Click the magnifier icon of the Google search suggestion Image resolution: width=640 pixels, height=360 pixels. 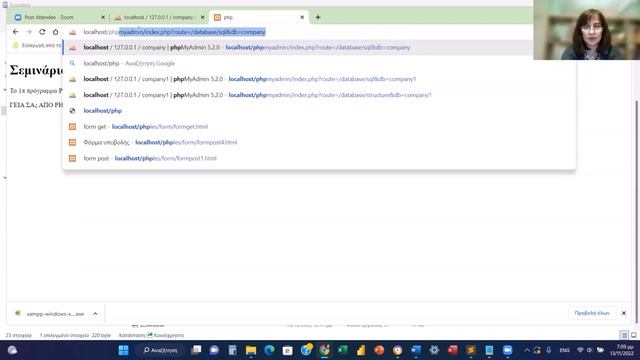tap(72, 63)
